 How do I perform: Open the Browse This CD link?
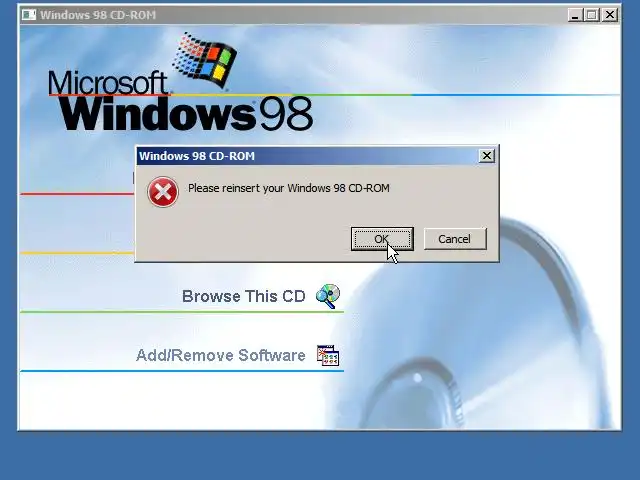click(x=244, y=296)
